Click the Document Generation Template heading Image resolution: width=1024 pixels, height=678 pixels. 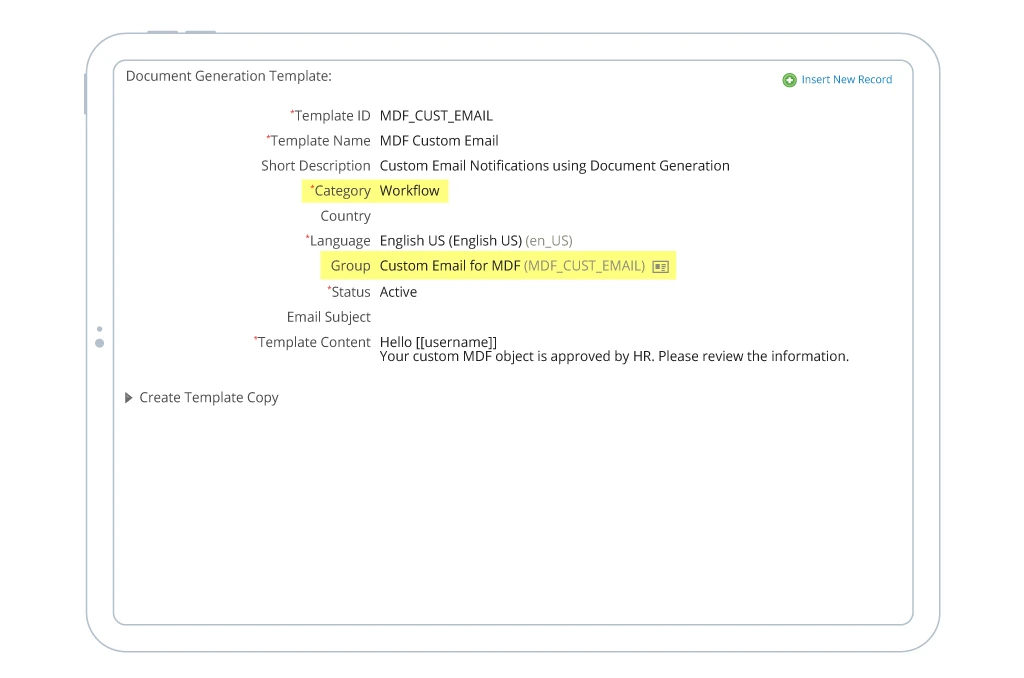(x=229, y=76)
